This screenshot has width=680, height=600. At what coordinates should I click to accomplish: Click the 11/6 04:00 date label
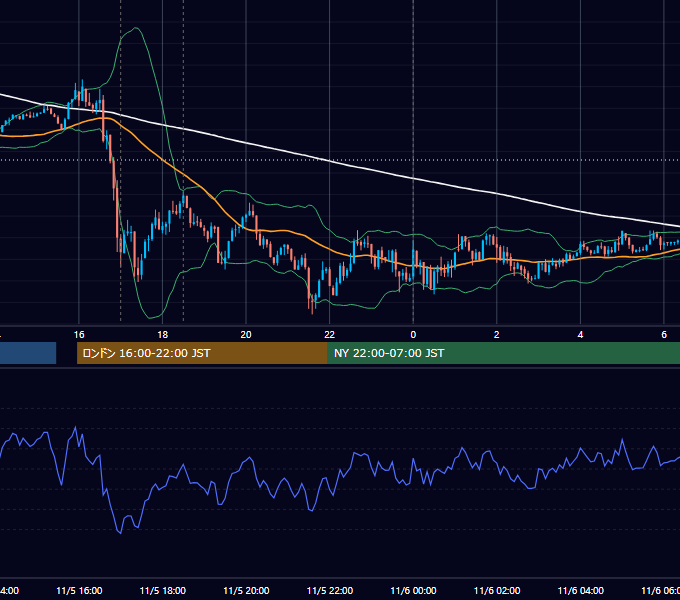tap(581, 590)
